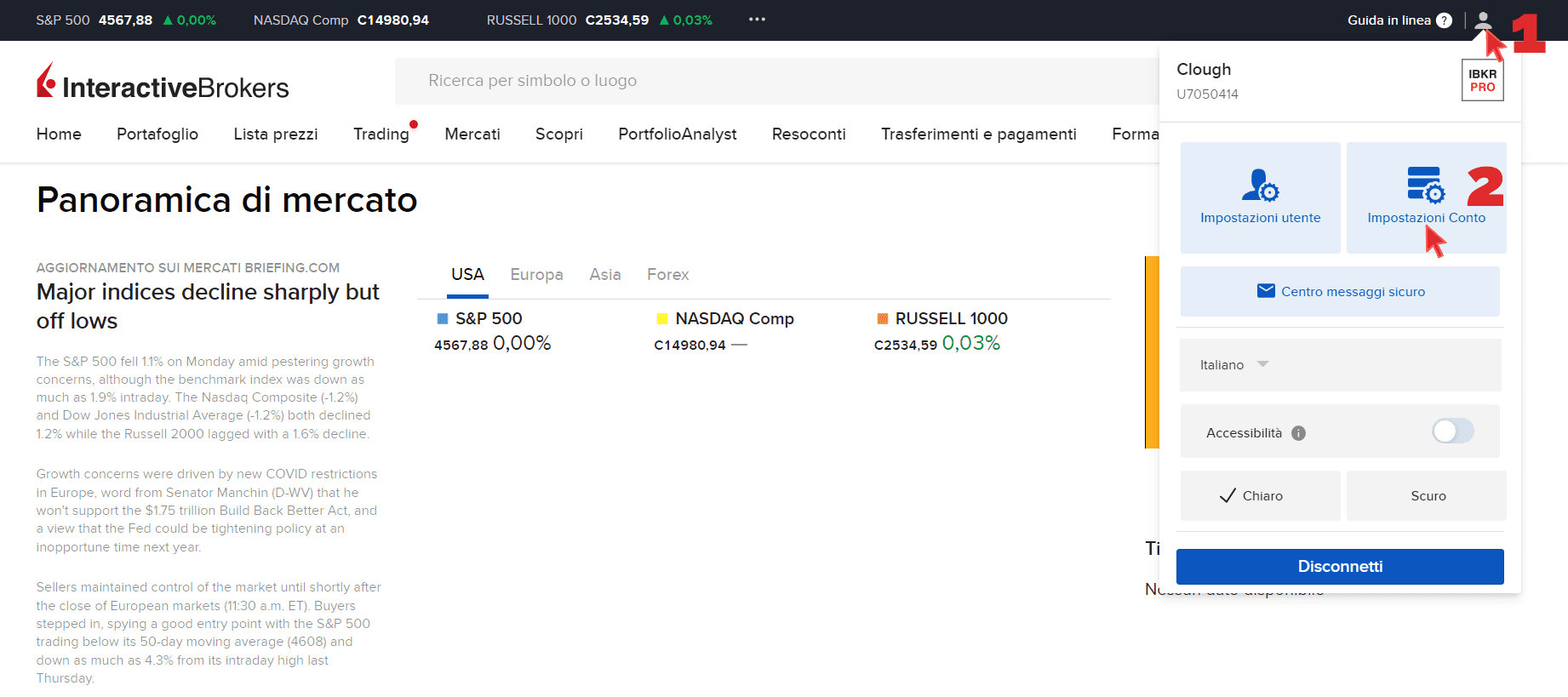Image resolution: width=1568 pixels, height=697 pixels.
Task: Click the blue S&P 500 legend swatch
Action: (443, 319)
